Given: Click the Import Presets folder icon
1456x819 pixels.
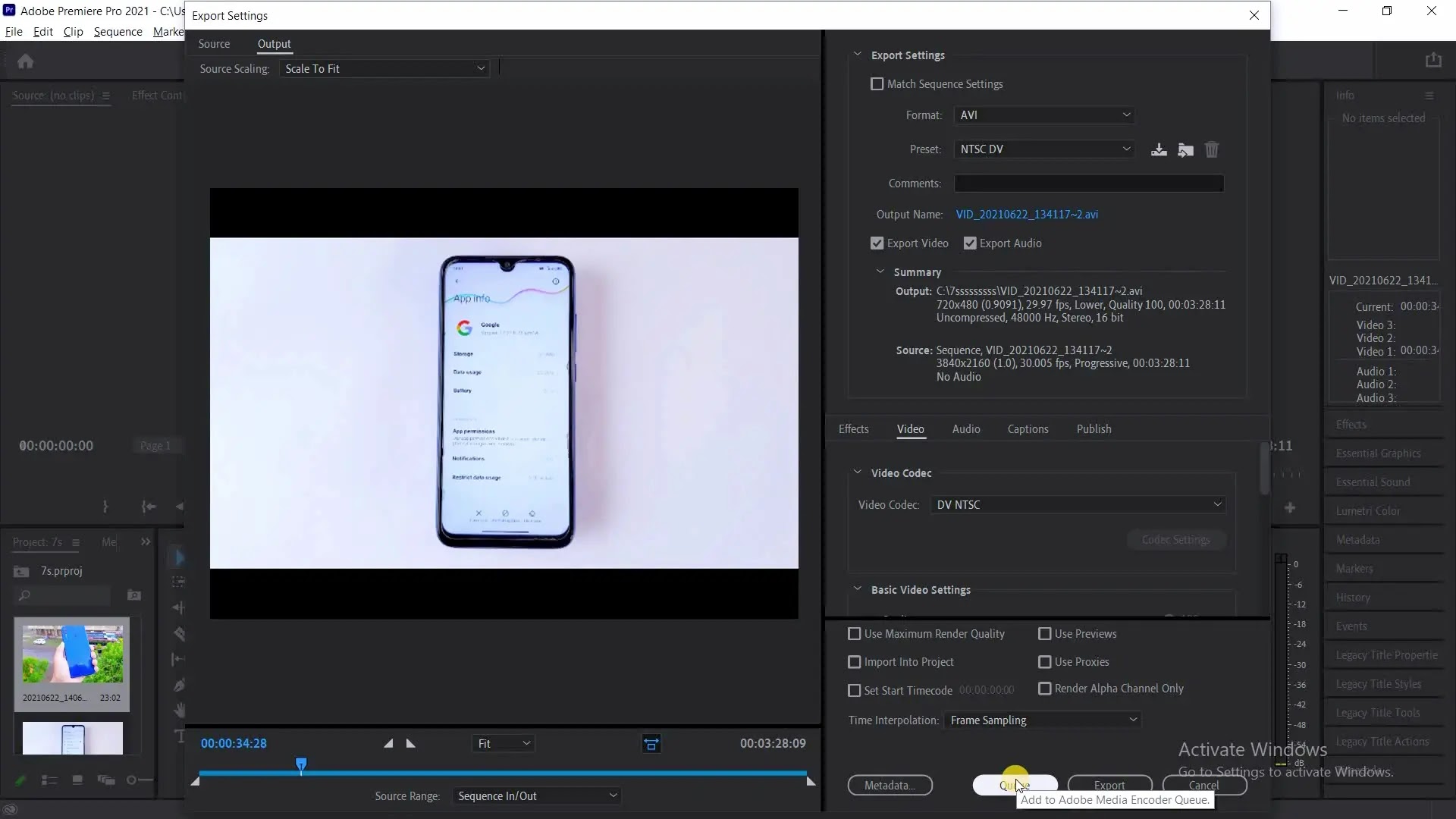Looking at the screenshot, I should point(1185,149).
